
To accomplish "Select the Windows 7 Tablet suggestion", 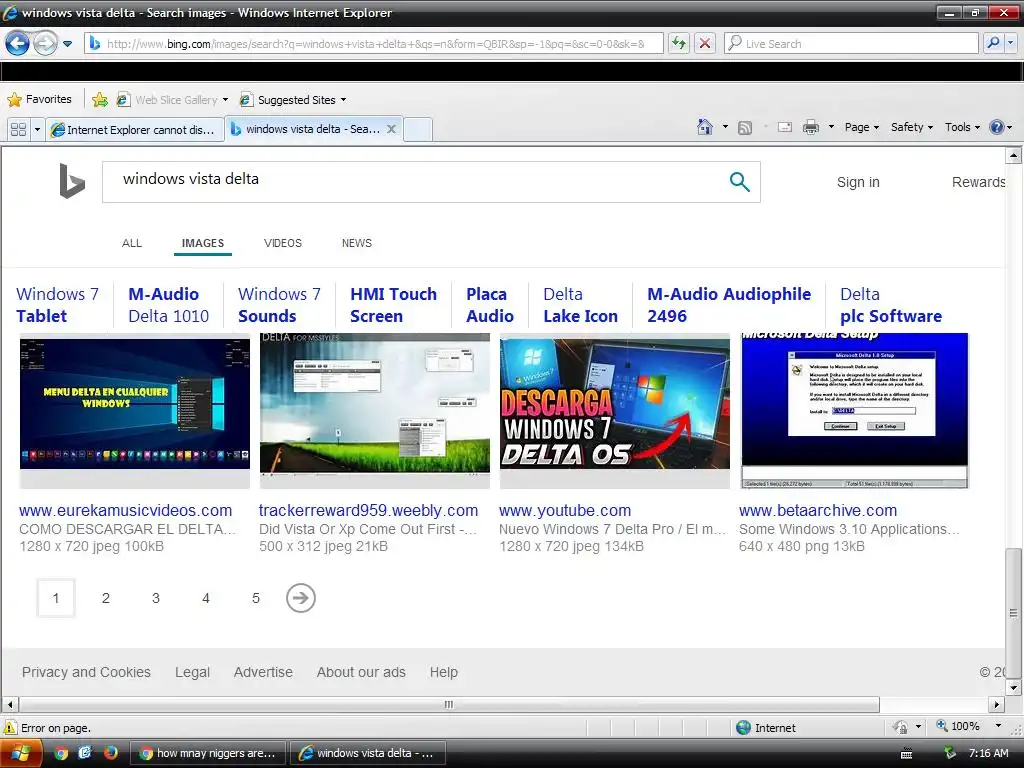I will click(x=57, y=305).
